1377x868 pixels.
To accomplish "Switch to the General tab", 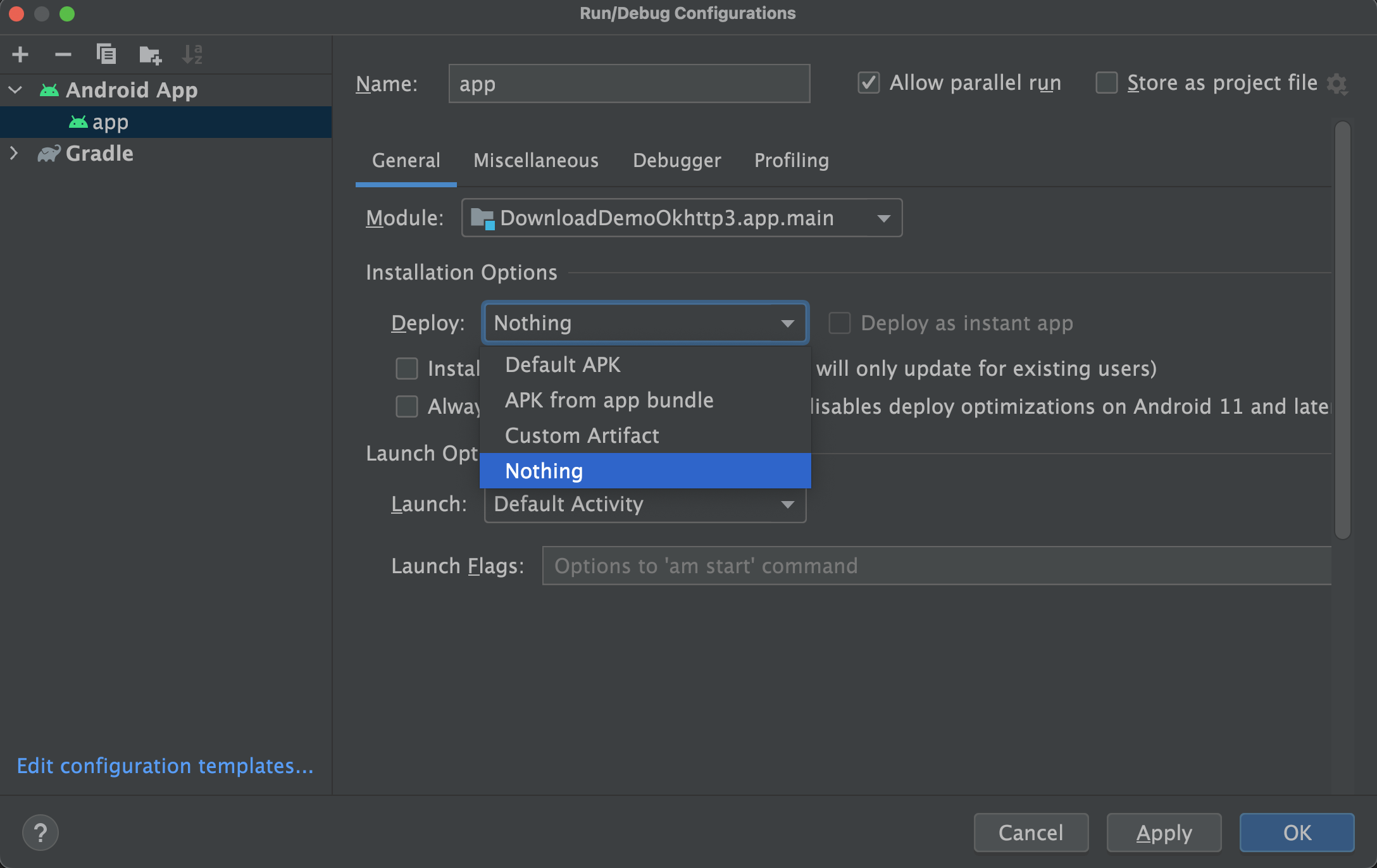I will pos(406,161).
